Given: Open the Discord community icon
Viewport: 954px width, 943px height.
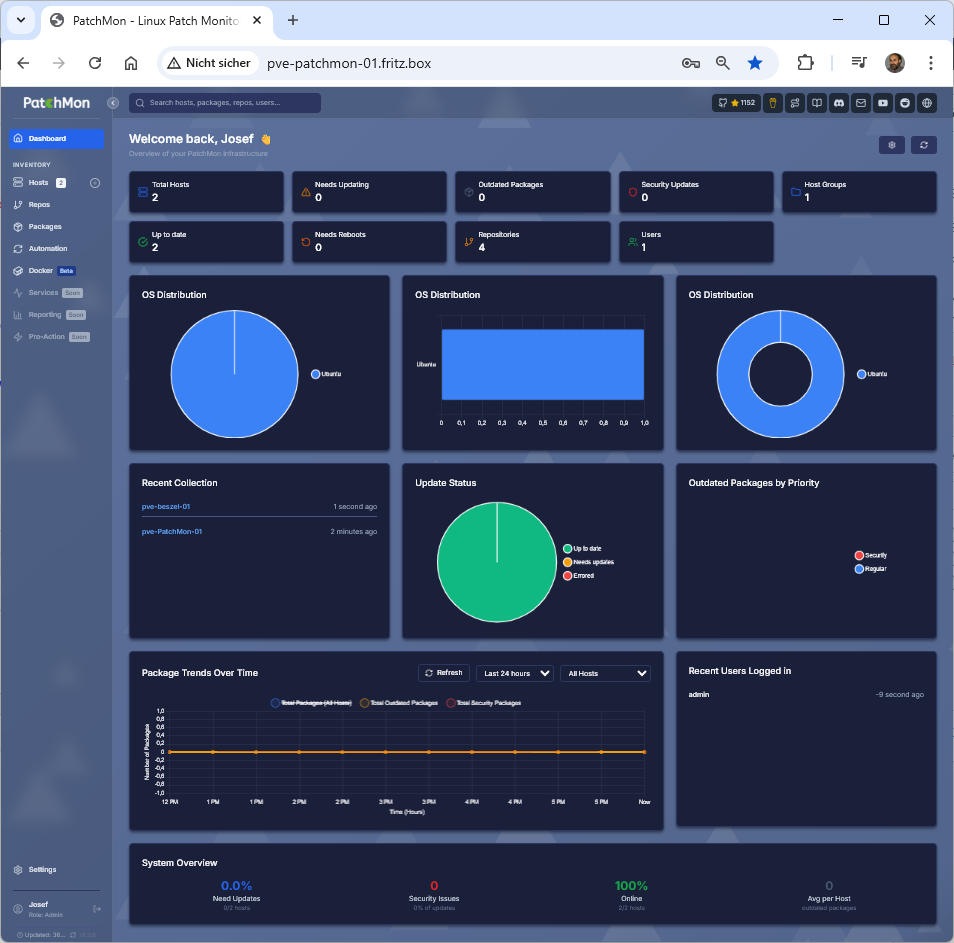Looking at the screenshot, I should coord(839,103).
